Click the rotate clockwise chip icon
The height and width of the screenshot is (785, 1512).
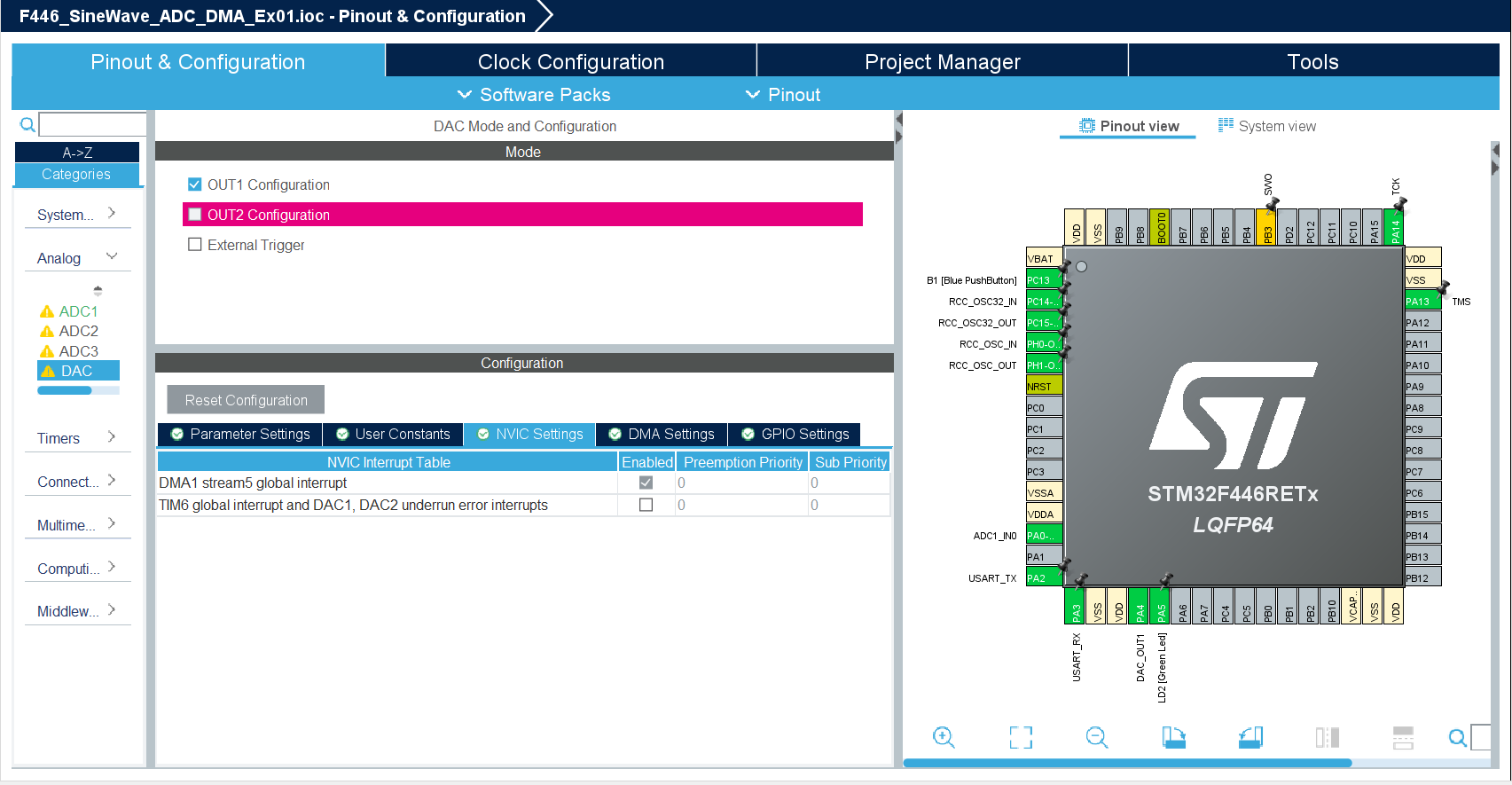(1173, 737)
